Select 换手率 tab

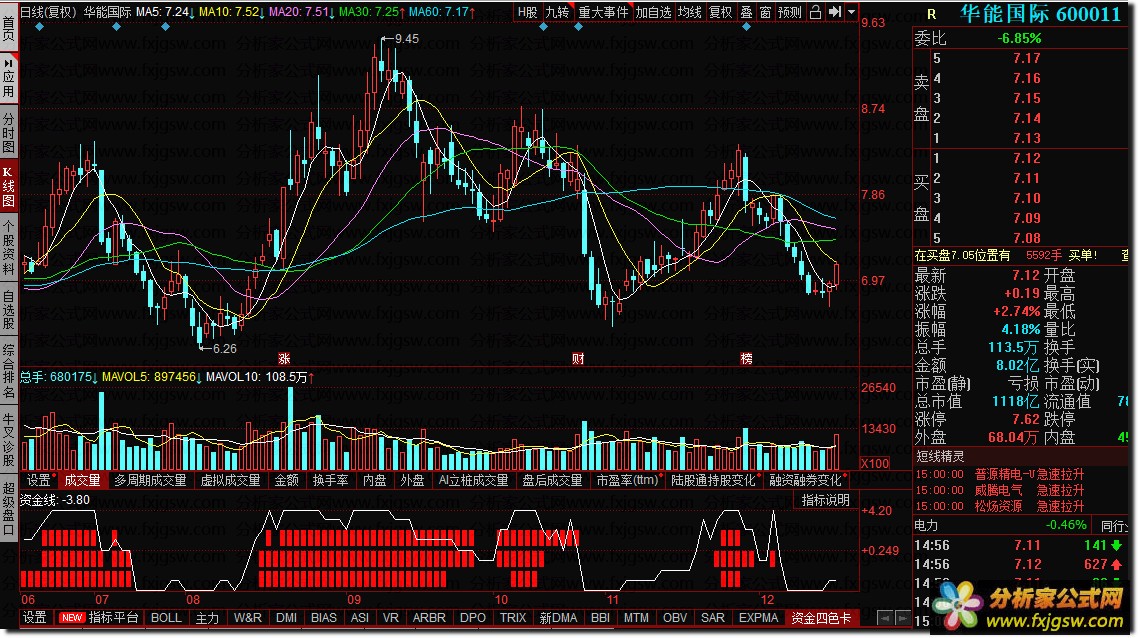[x=330, y=480]
